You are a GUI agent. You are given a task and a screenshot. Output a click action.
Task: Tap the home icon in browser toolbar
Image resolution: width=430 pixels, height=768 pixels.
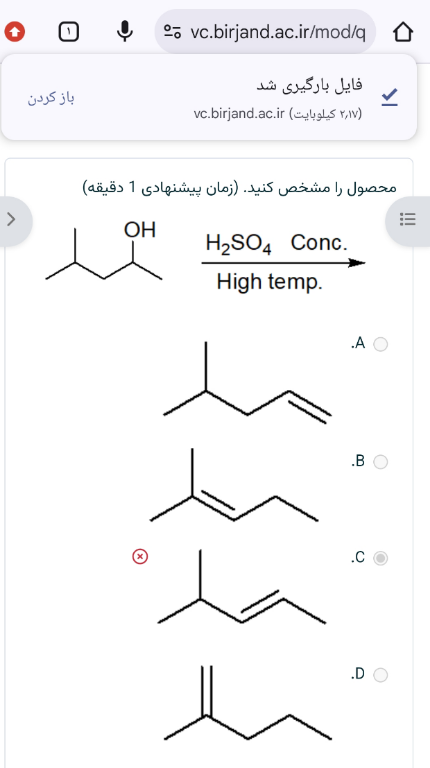tap(403, 32)
